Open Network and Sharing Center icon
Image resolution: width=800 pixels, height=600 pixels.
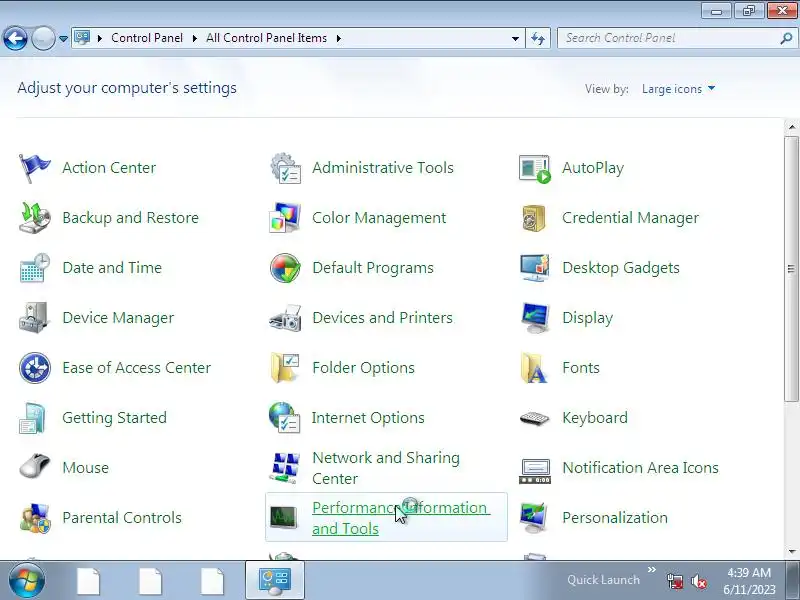(285, 468)
